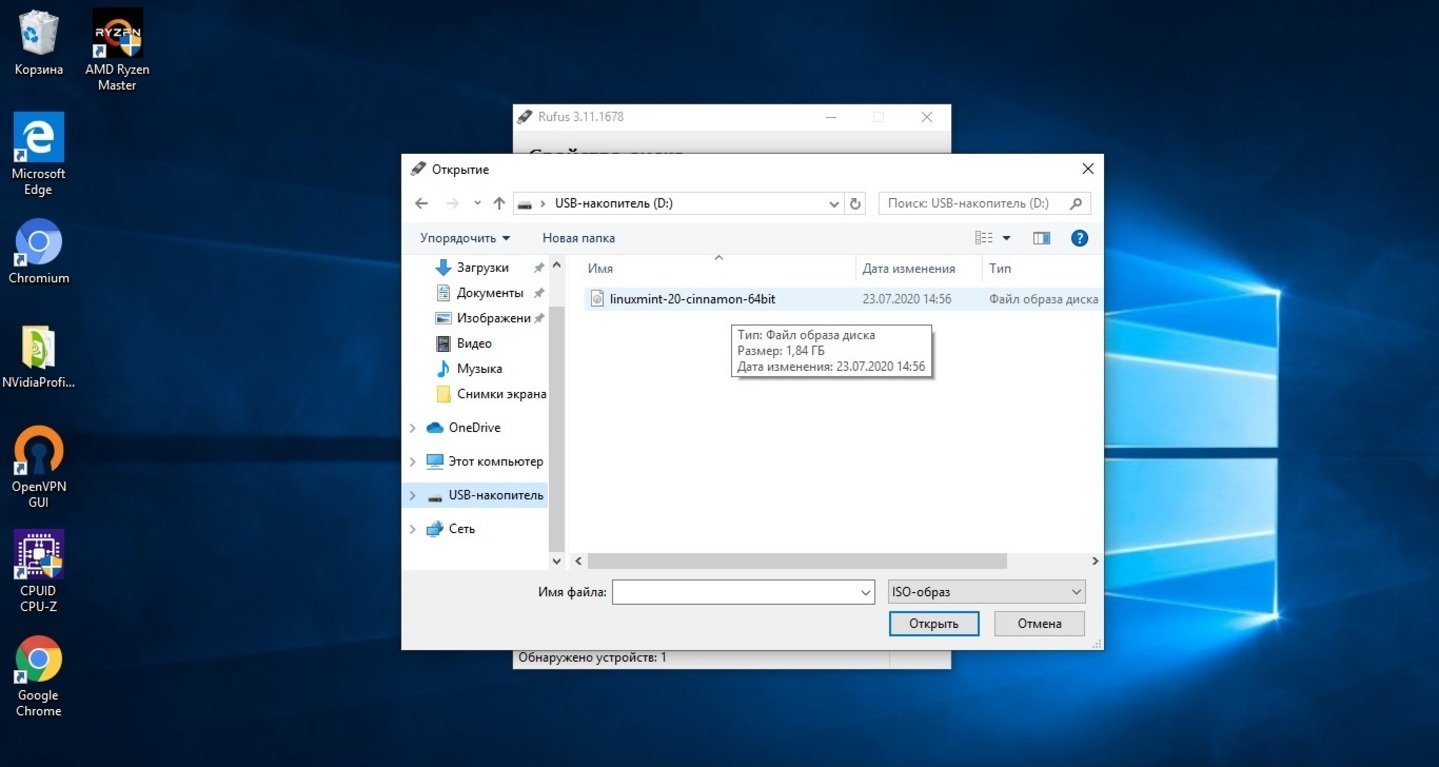
Task: Change view with the view mode icon
Action: click(x=984, y=238)
